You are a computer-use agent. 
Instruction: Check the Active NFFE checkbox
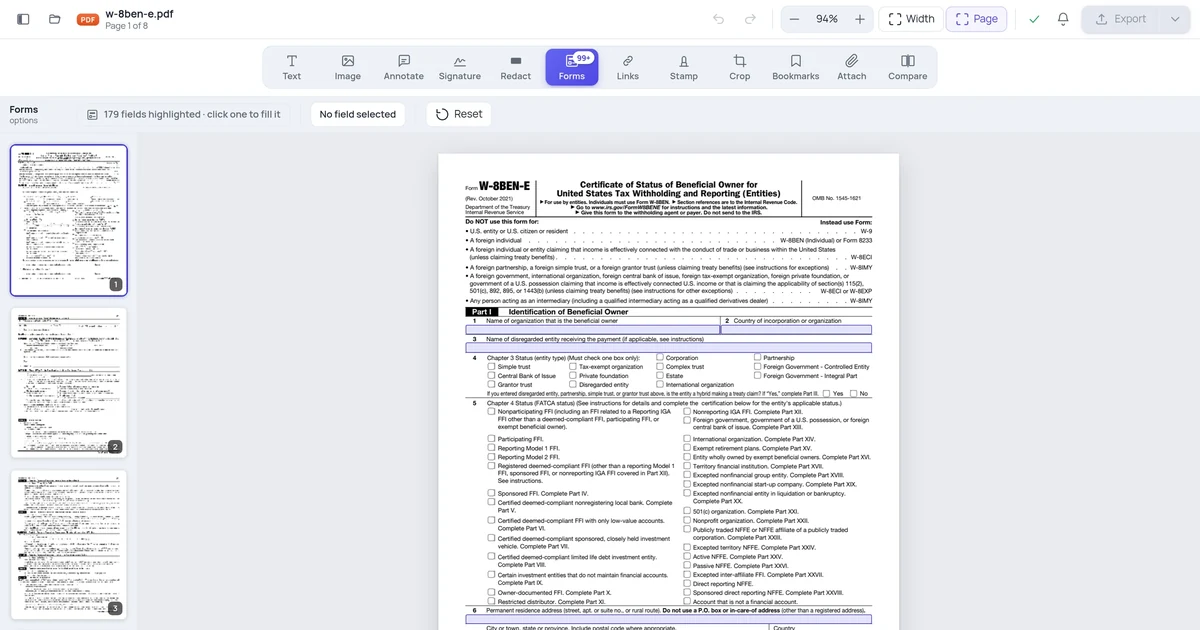click(x=687, y=557)
